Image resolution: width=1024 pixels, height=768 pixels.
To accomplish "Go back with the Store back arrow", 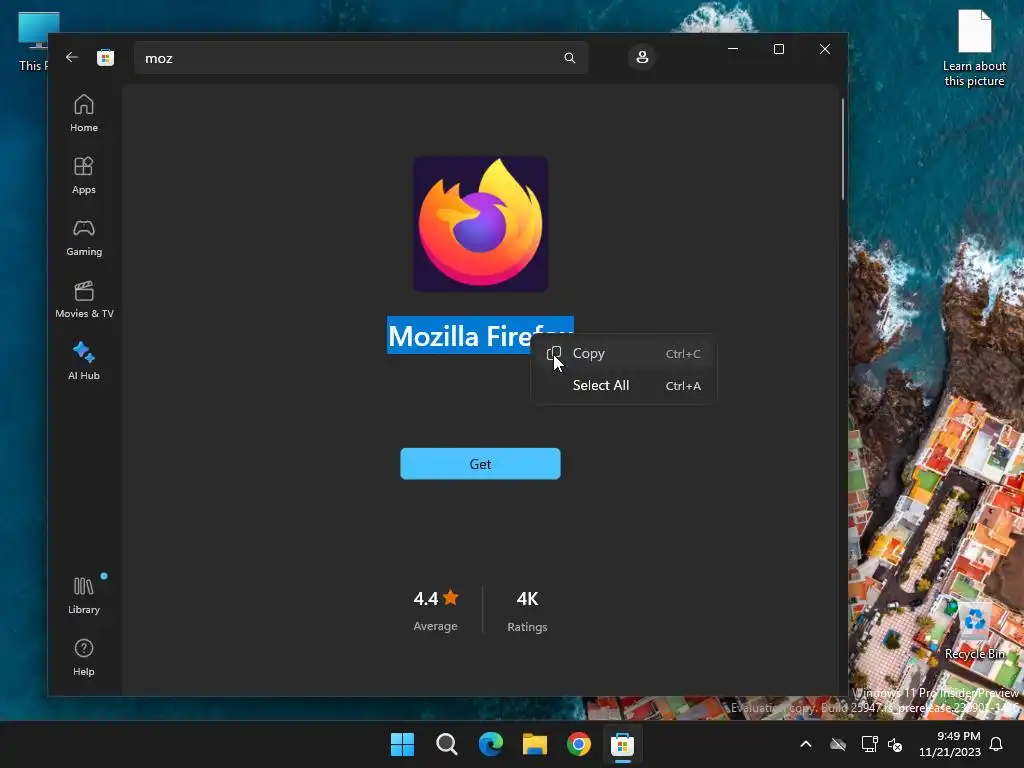I will point(72,57).
